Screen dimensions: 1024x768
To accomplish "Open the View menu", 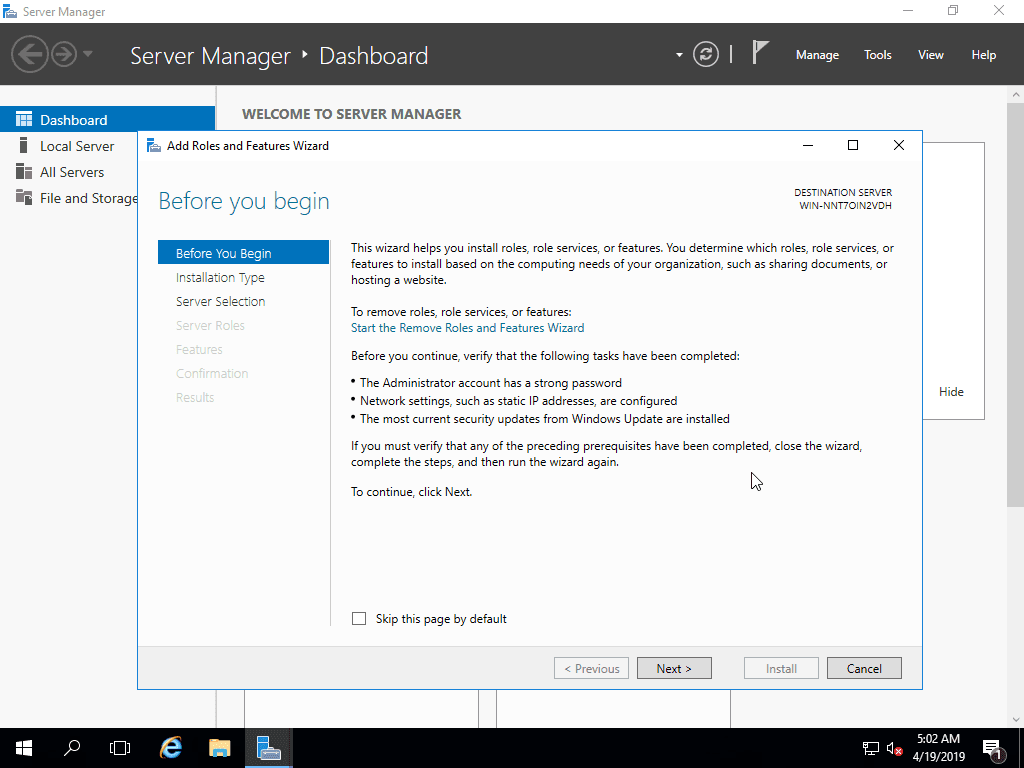I will [931, 55].
